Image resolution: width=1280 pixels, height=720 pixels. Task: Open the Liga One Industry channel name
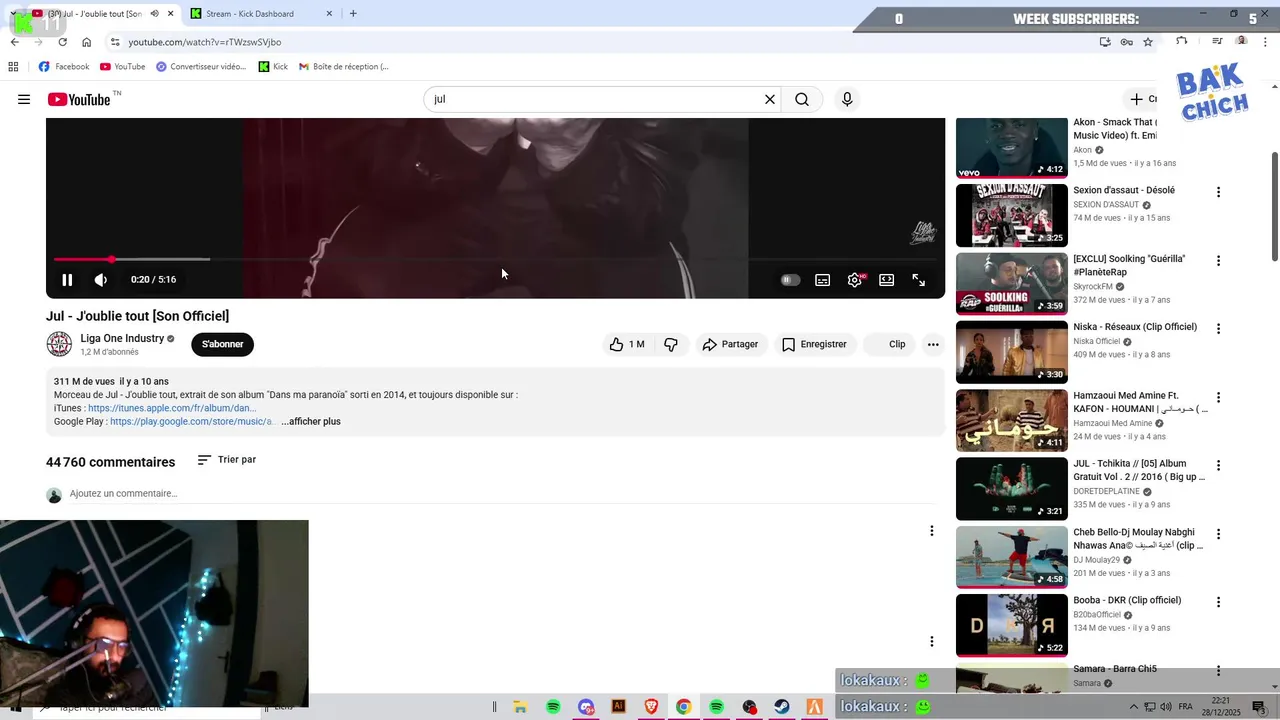[122, 339]
